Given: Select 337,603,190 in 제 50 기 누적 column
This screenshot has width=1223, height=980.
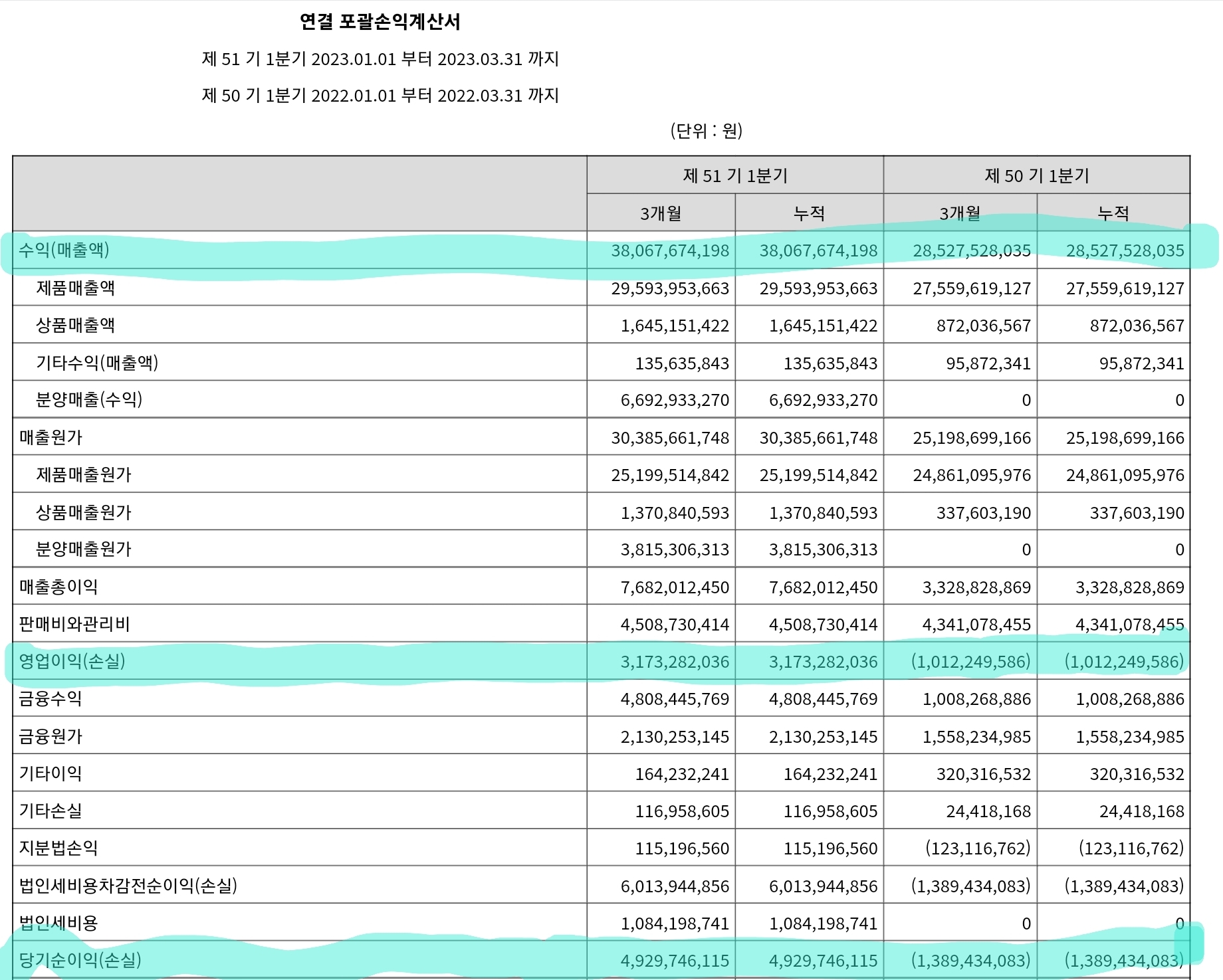Looking at the screenshot, I should pos(1137,513).
